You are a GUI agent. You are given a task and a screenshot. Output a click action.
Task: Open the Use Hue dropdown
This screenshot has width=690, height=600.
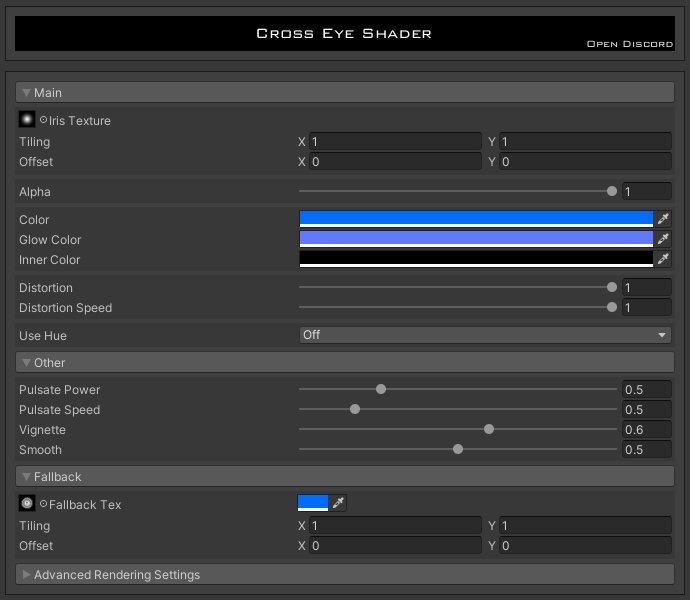(485, 335)
